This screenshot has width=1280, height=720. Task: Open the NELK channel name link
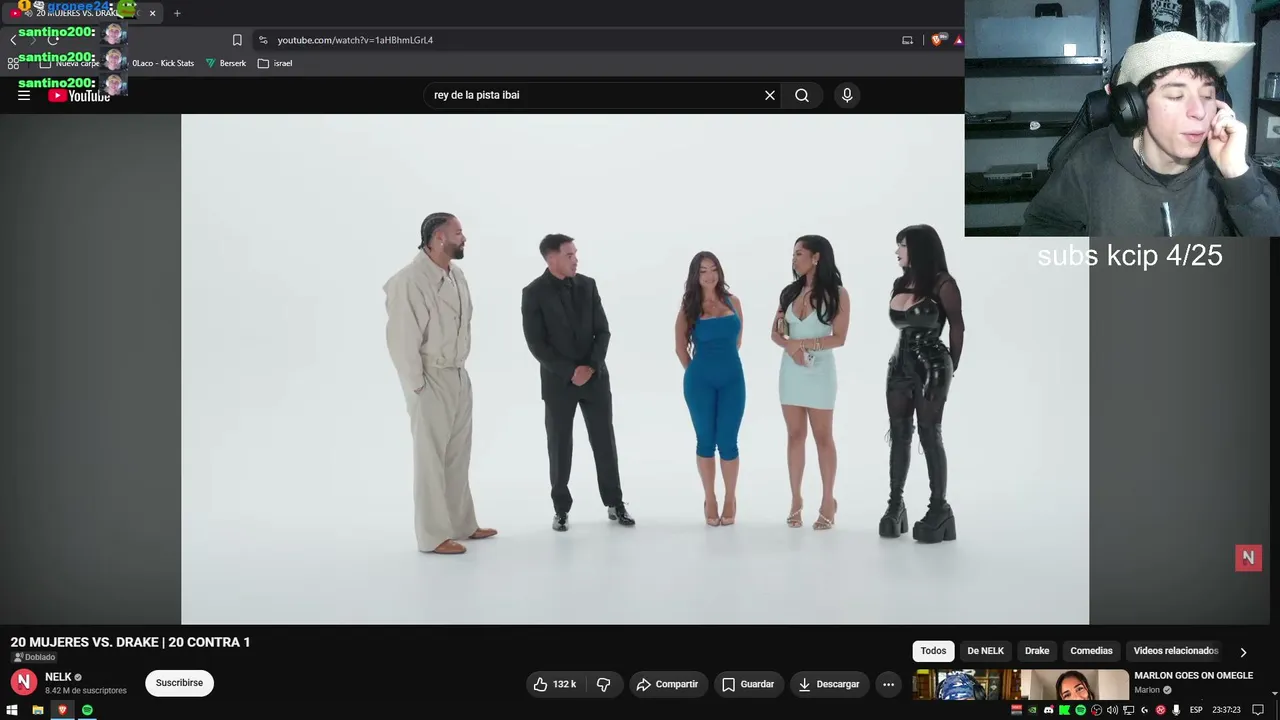tap(58, 677)
